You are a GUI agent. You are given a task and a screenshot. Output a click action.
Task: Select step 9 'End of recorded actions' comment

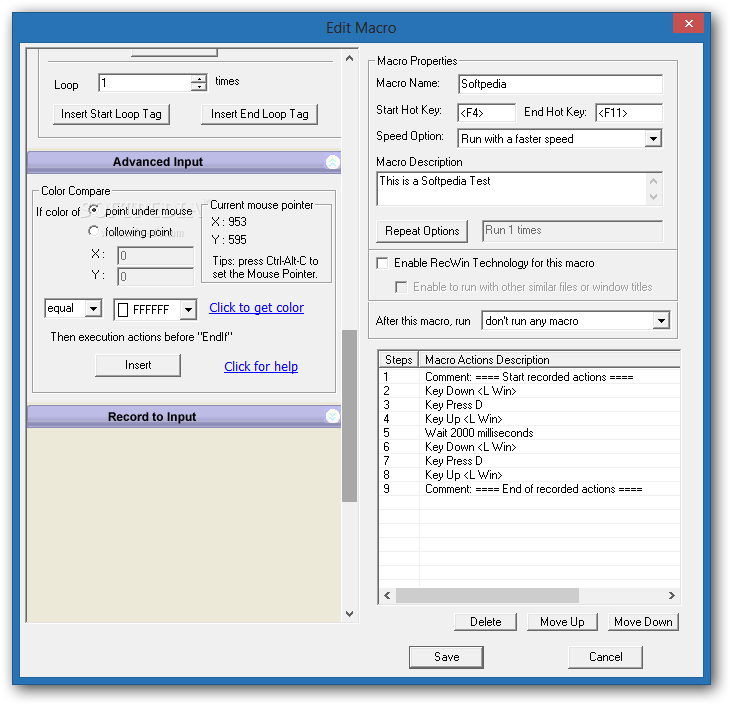(529, 489)
